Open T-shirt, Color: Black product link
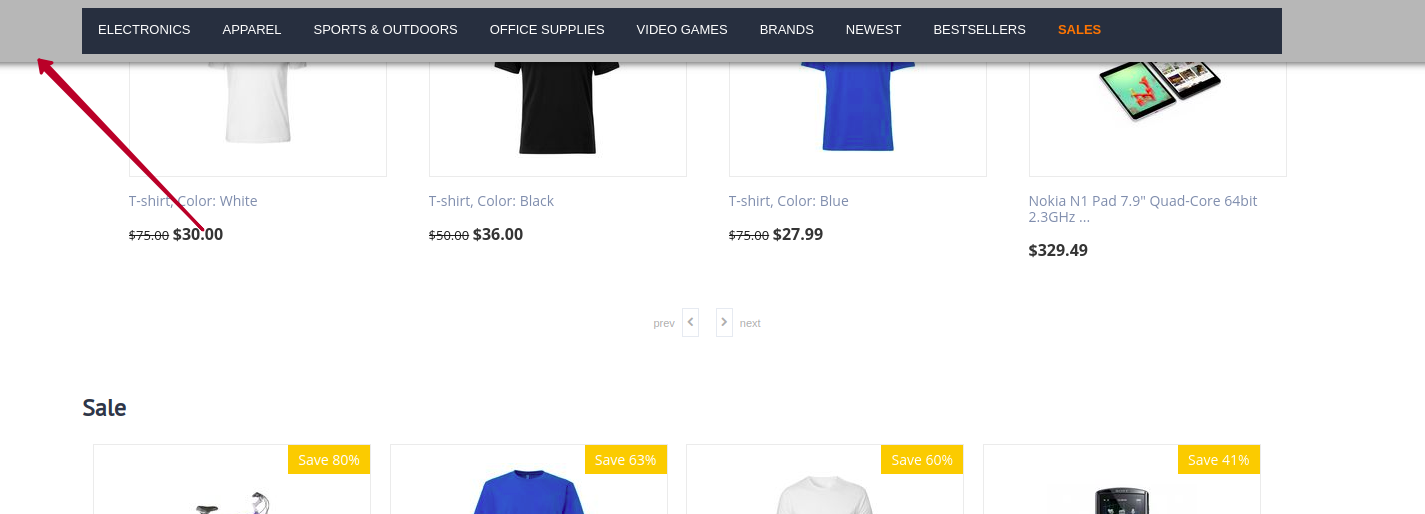1425x514 pixels. 491,201
